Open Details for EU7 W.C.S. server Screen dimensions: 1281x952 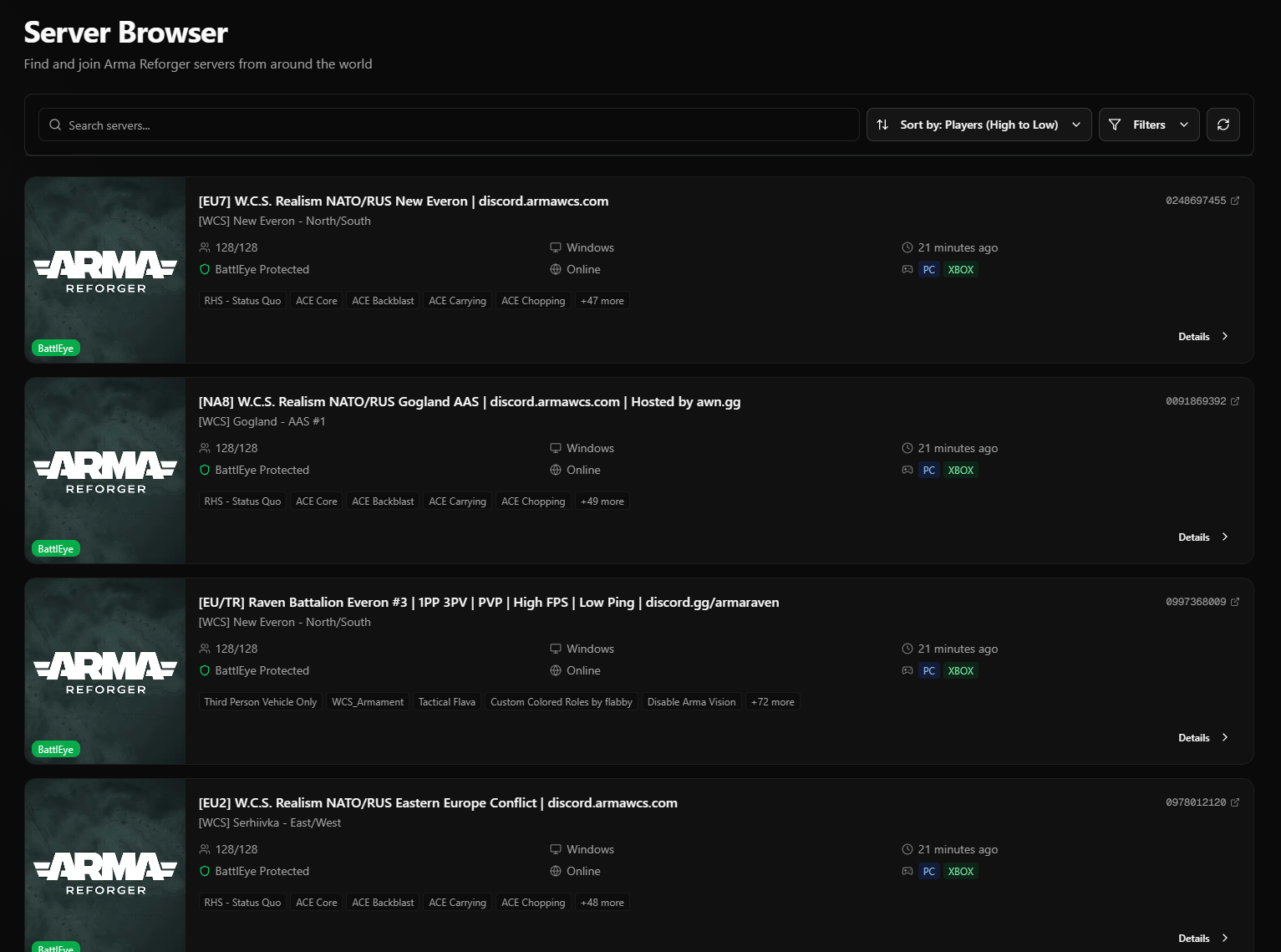tap(1203, 336)
